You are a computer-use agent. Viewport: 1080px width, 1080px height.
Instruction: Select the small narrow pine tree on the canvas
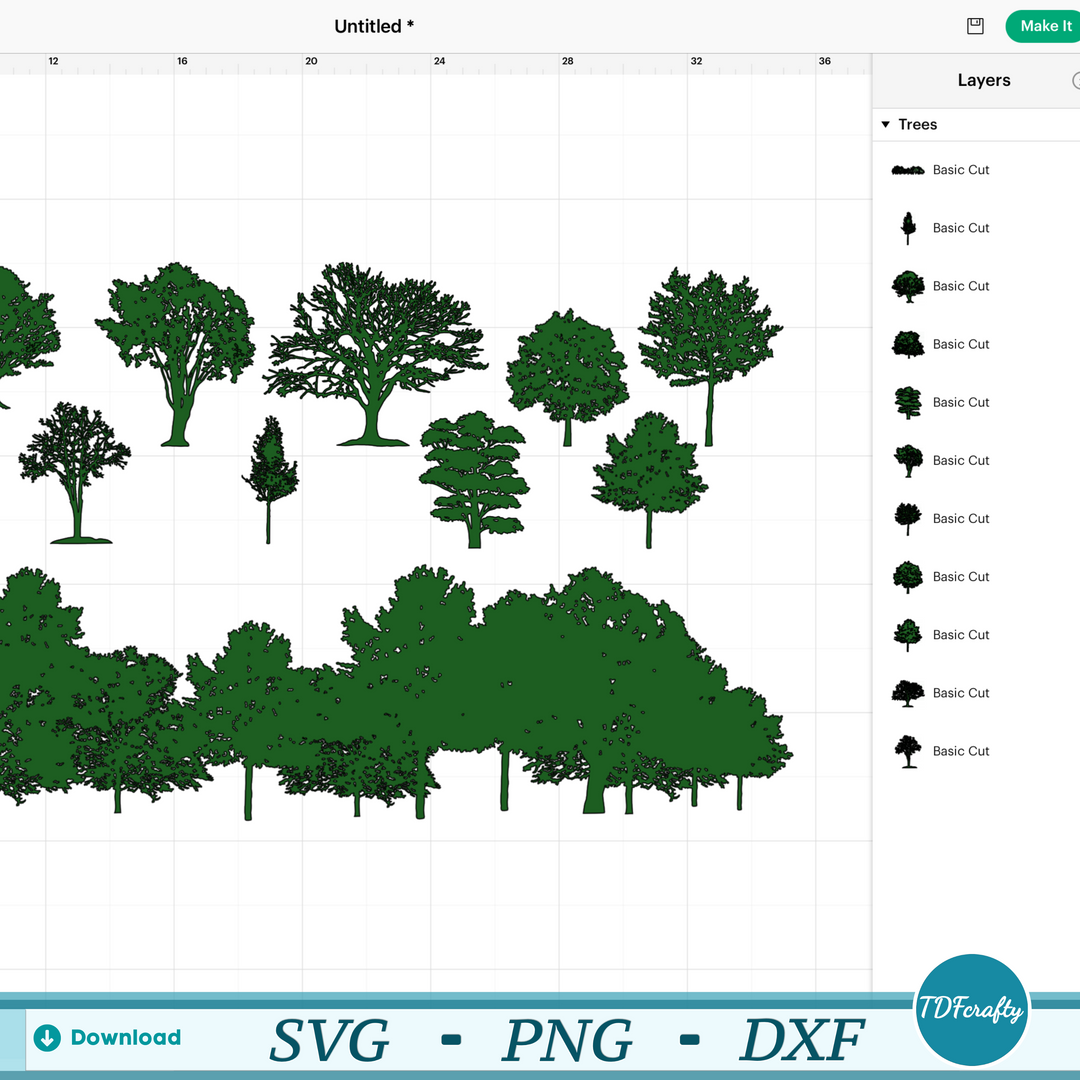point(271,470)
